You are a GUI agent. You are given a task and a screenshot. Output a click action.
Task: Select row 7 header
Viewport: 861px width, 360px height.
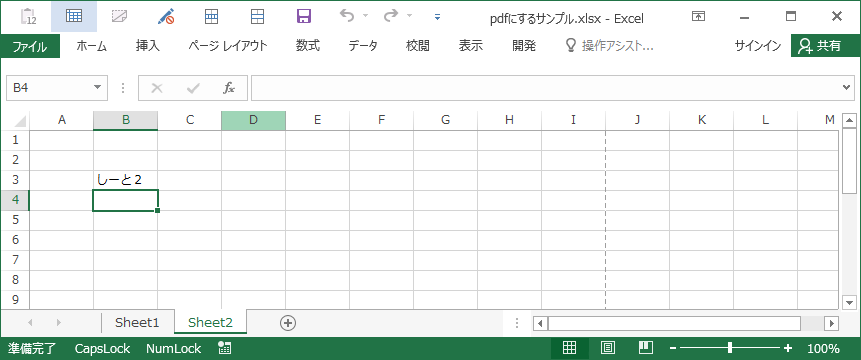pos(15,259)
